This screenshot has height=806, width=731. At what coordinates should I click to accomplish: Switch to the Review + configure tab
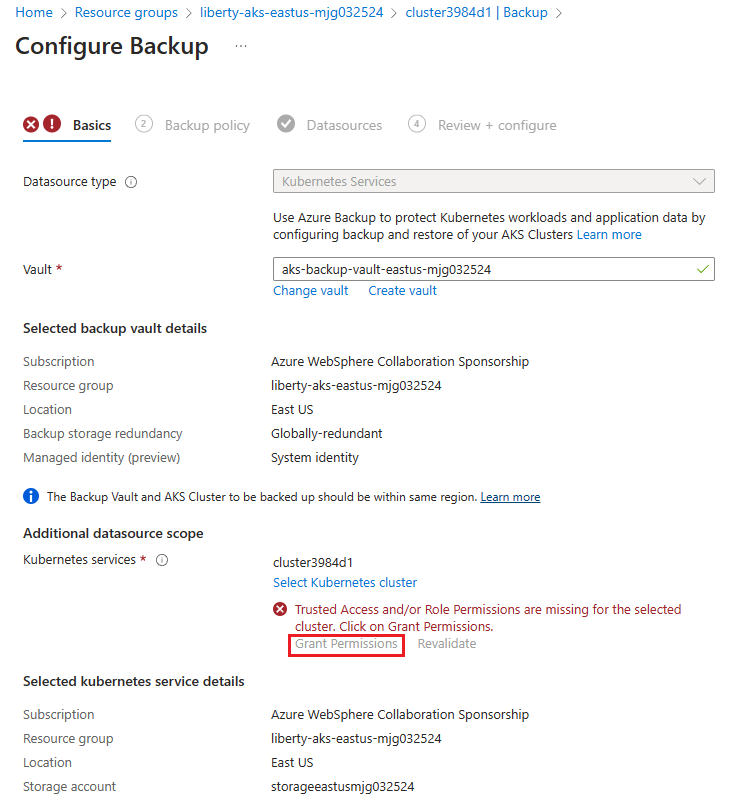tap(497, 125)
